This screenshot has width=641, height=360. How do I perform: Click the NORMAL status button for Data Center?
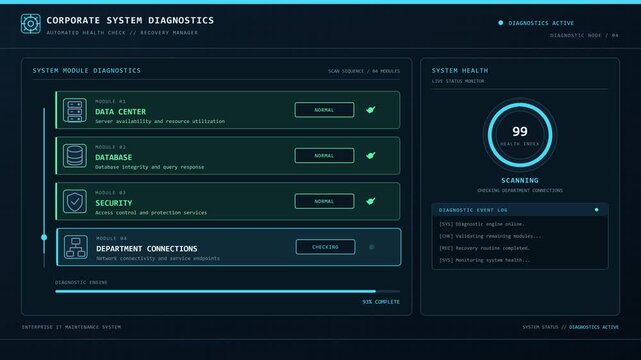[x=324, y=110]
